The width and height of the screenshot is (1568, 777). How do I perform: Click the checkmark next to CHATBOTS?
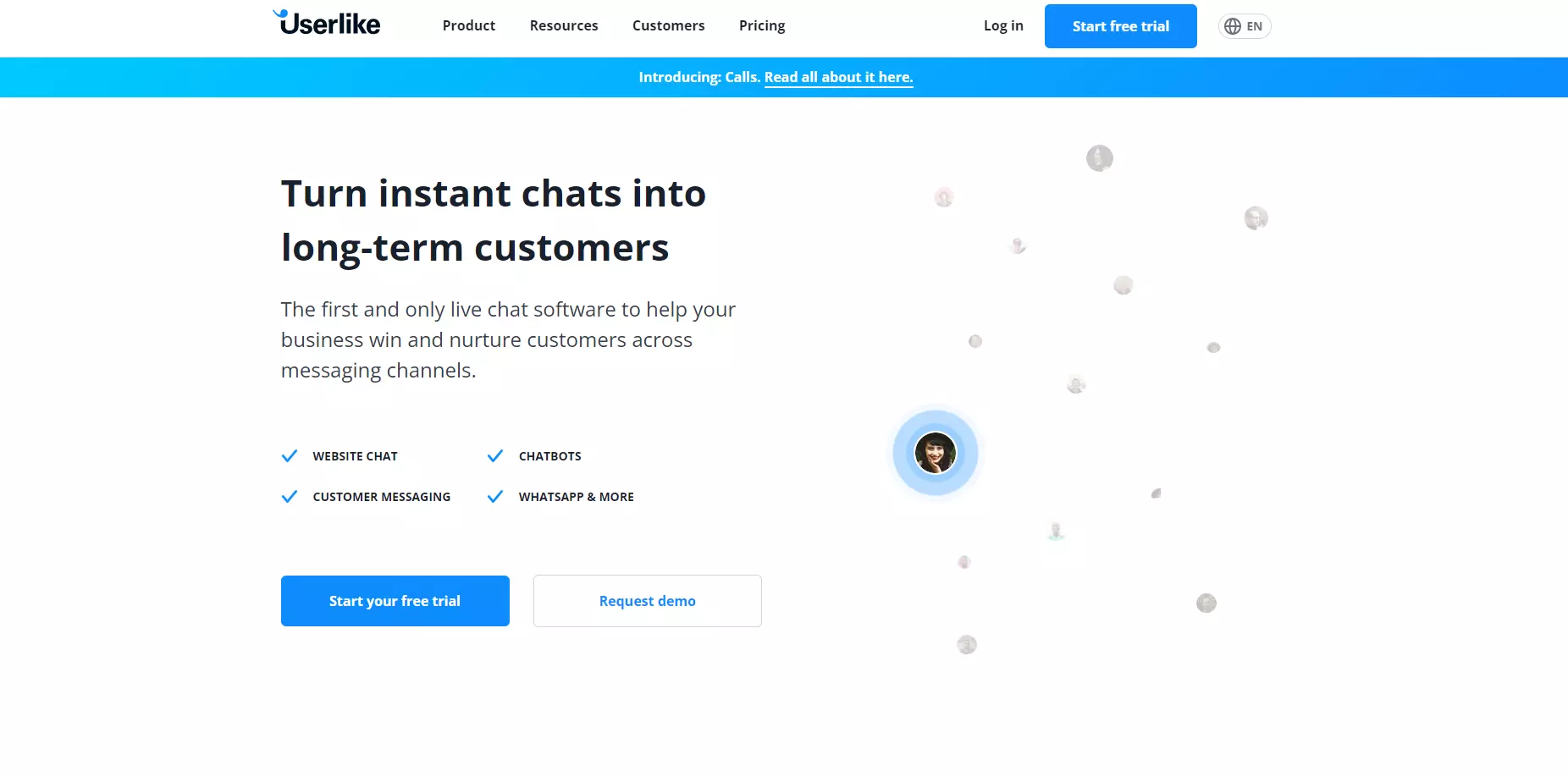click(495, 455)
